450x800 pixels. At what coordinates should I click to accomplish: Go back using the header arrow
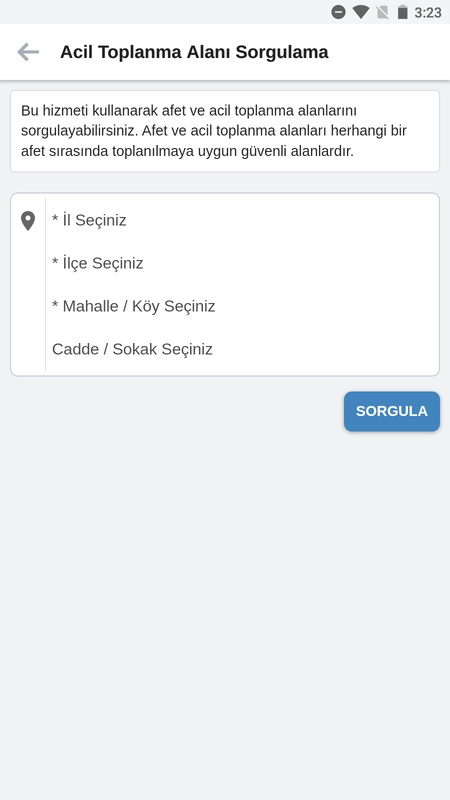point(28,52)
